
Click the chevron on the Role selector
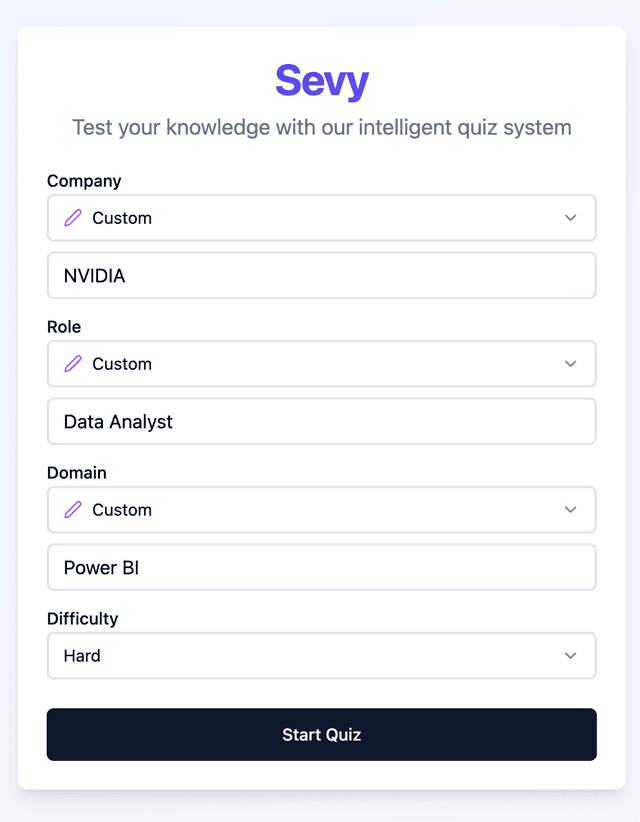pos(570,363)
